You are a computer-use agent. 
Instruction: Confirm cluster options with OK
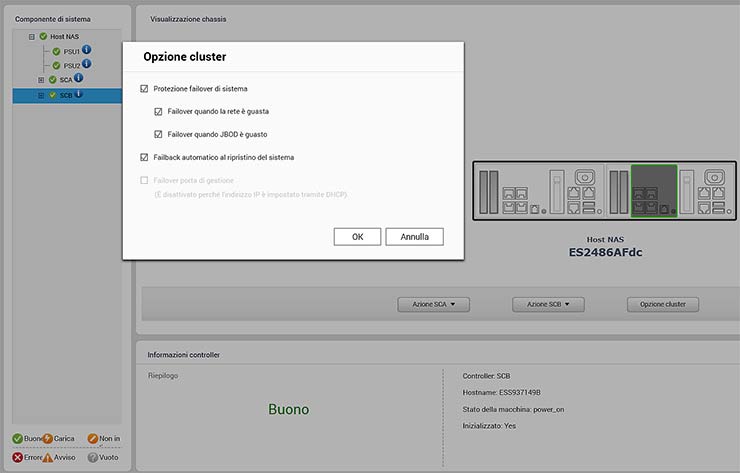pyautogui.click(x=357, y=237)
